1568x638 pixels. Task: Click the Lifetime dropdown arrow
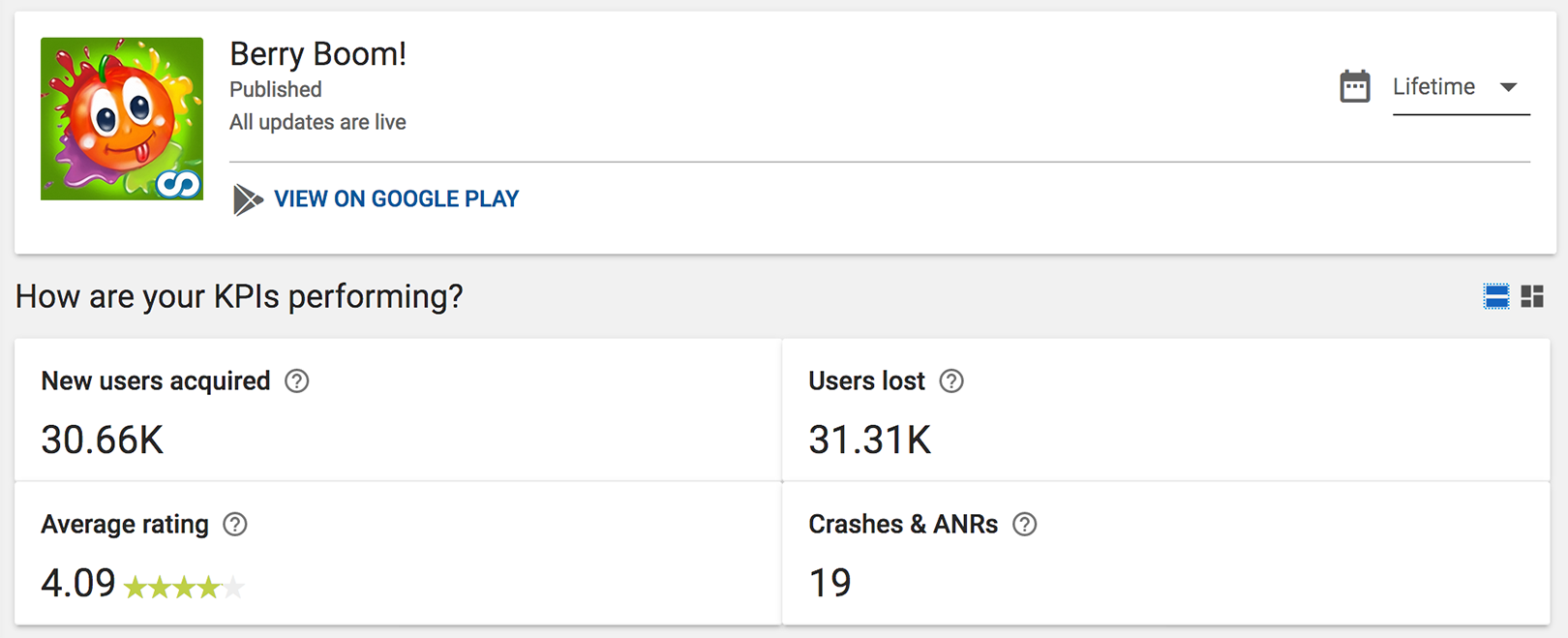[x=1508, y=87]
